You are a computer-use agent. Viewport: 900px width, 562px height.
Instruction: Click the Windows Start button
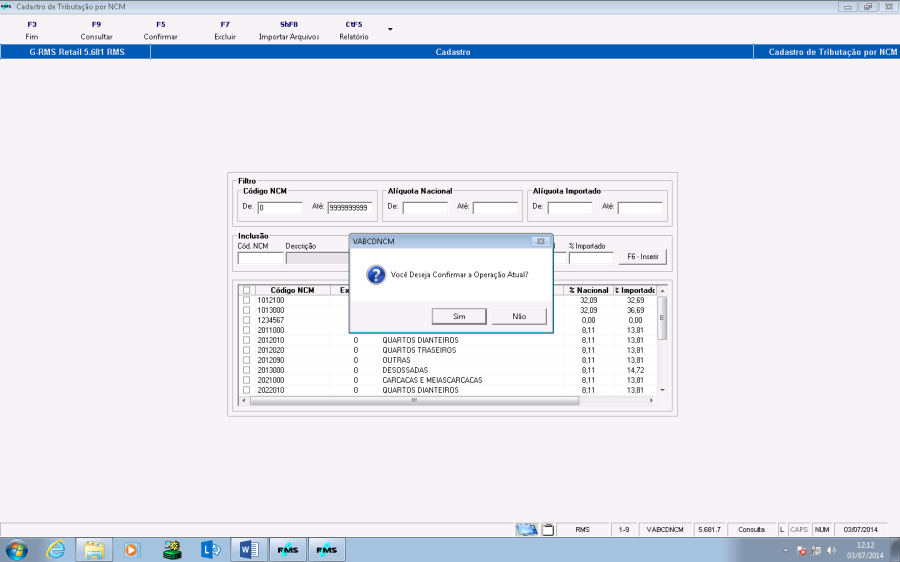pyautogui.click(x=17, y=549)
